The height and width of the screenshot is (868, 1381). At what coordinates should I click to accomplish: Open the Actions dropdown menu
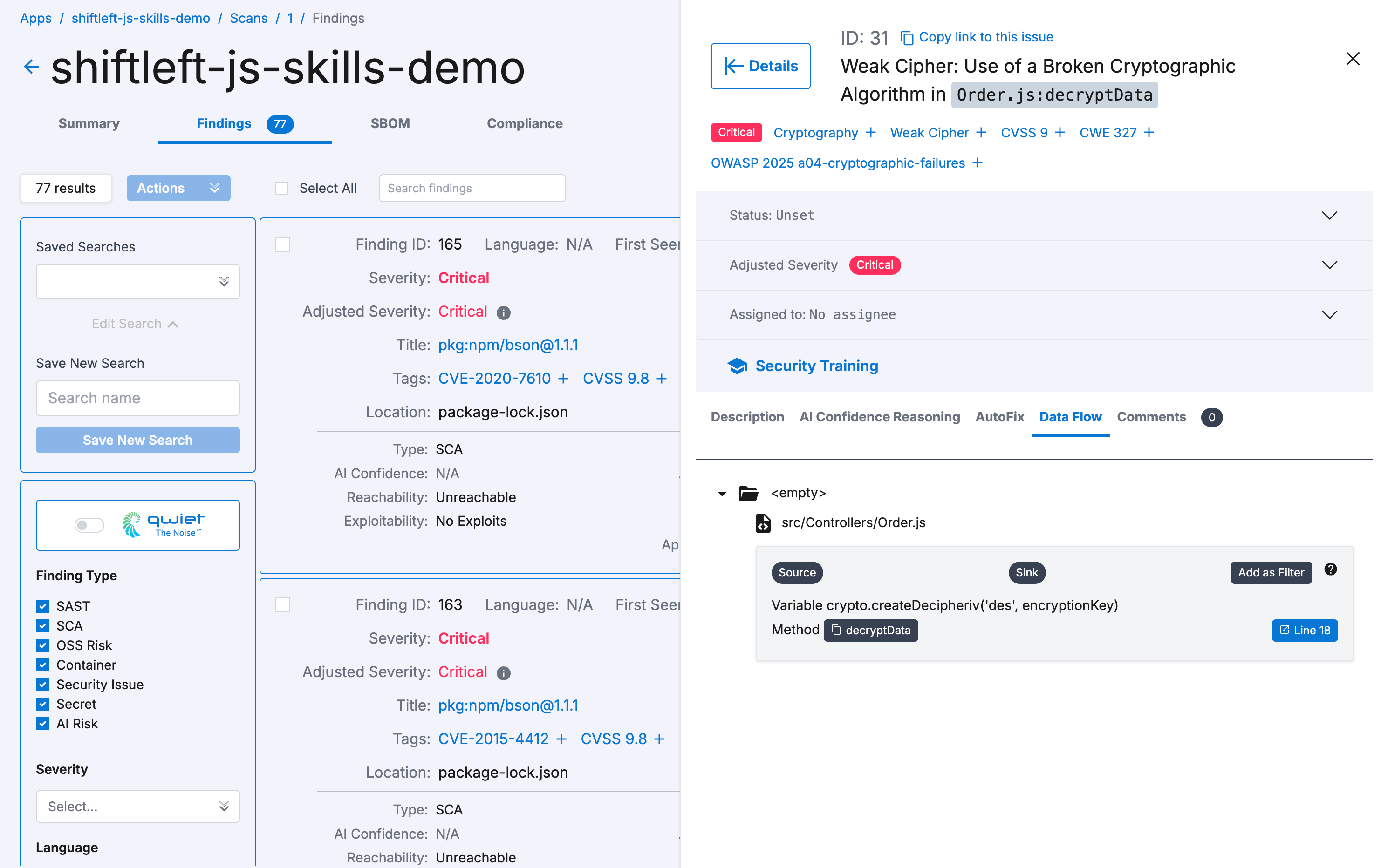tap(178, 188)
